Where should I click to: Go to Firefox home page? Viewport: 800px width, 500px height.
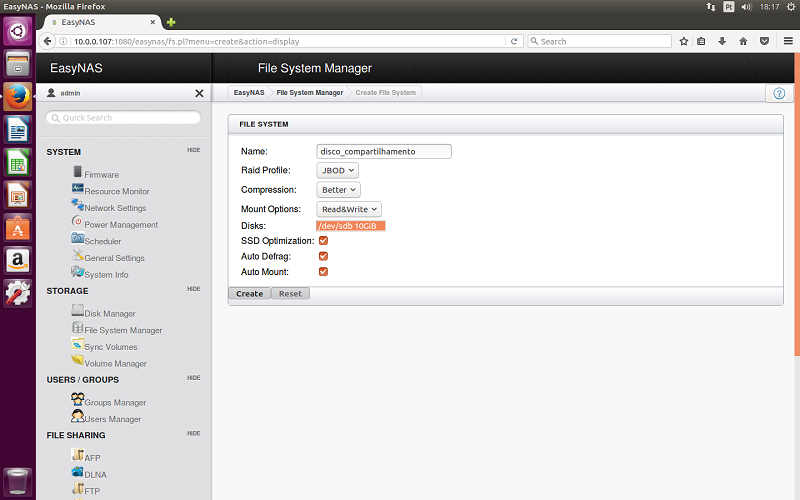click(x=743, y=41)
